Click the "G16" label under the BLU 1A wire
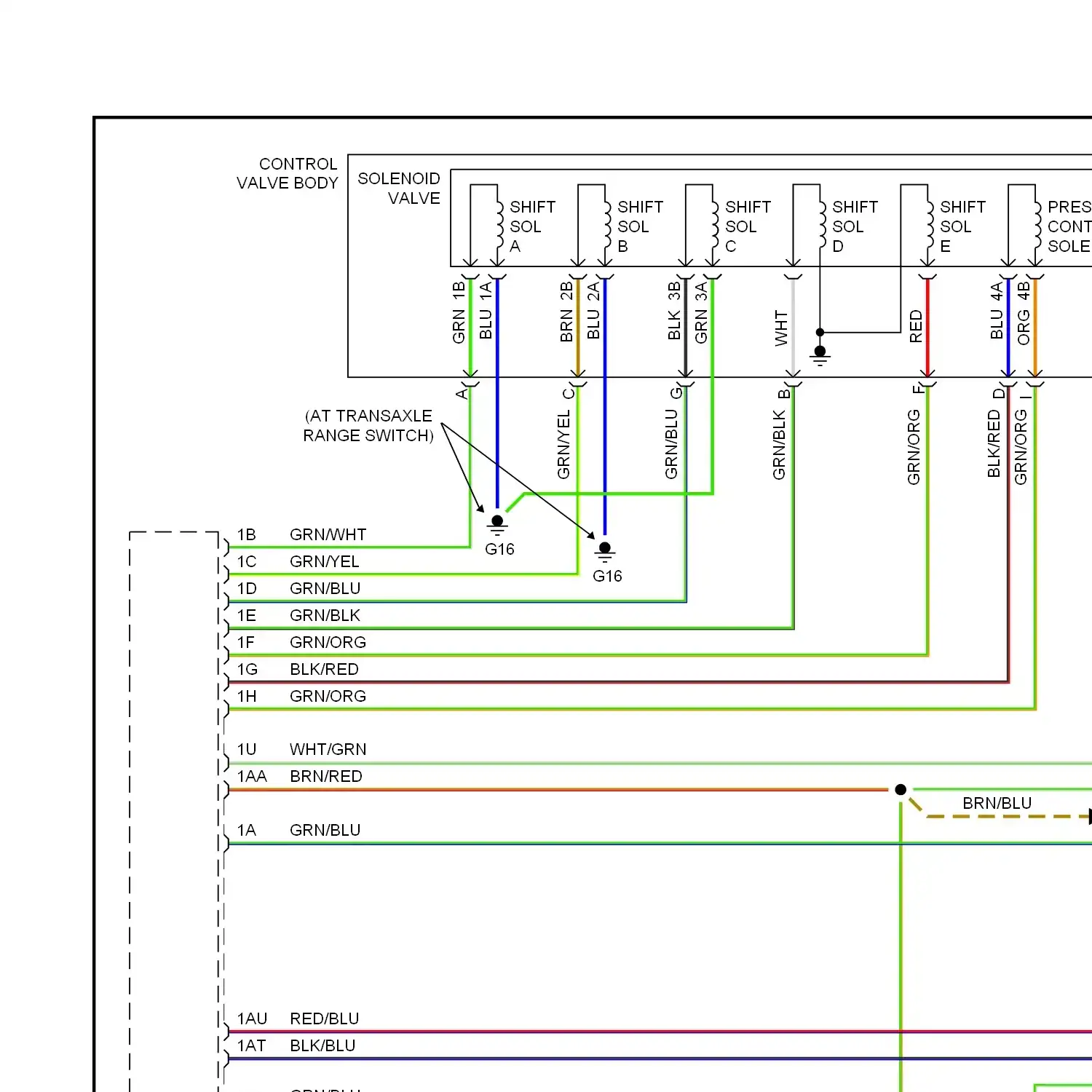The height and width of the screenshot is (1092, 1092). 499,550
